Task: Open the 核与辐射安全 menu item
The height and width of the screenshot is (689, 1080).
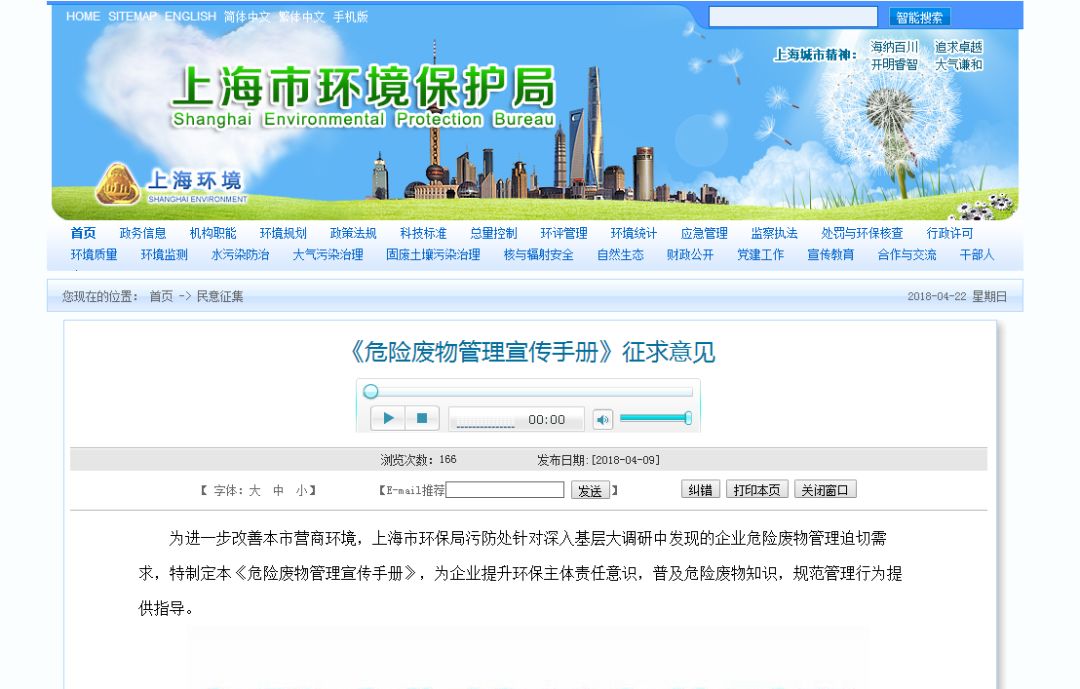Action: 539,254
